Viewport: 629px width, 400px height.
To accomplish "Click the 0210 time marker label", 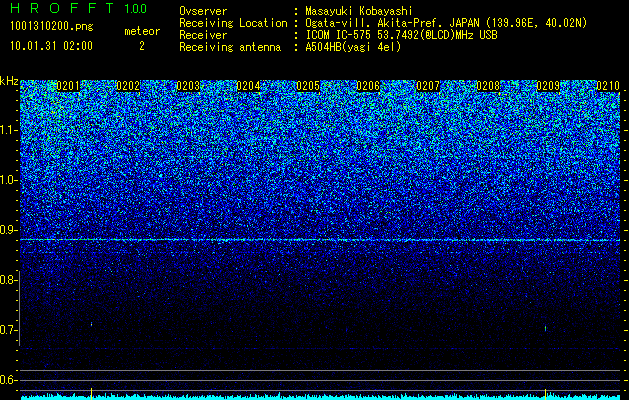I will pos(608,86).
